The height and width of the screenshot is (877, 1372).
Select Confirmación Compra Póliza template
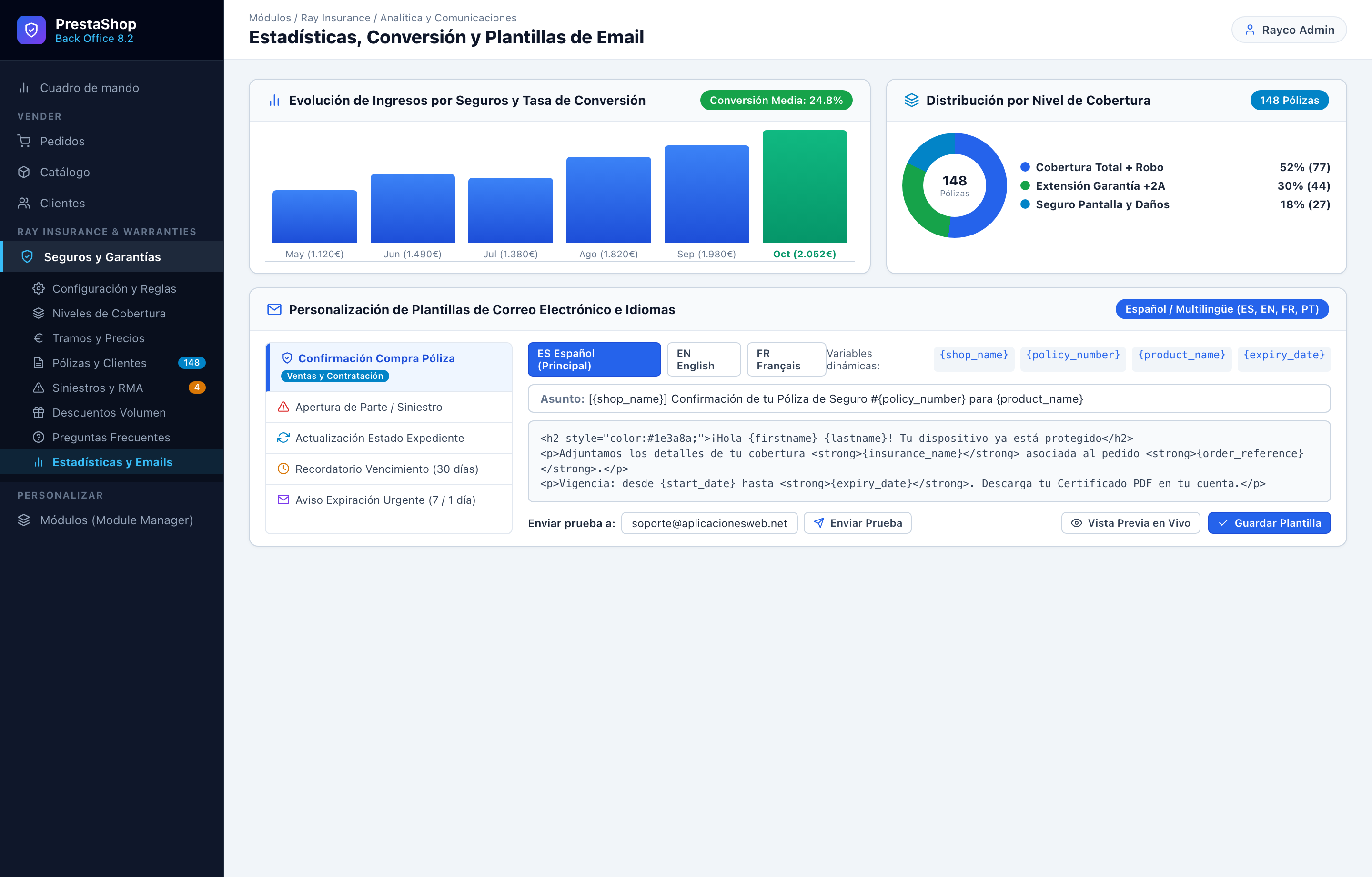pyautogui.click(x=390, y=367)
